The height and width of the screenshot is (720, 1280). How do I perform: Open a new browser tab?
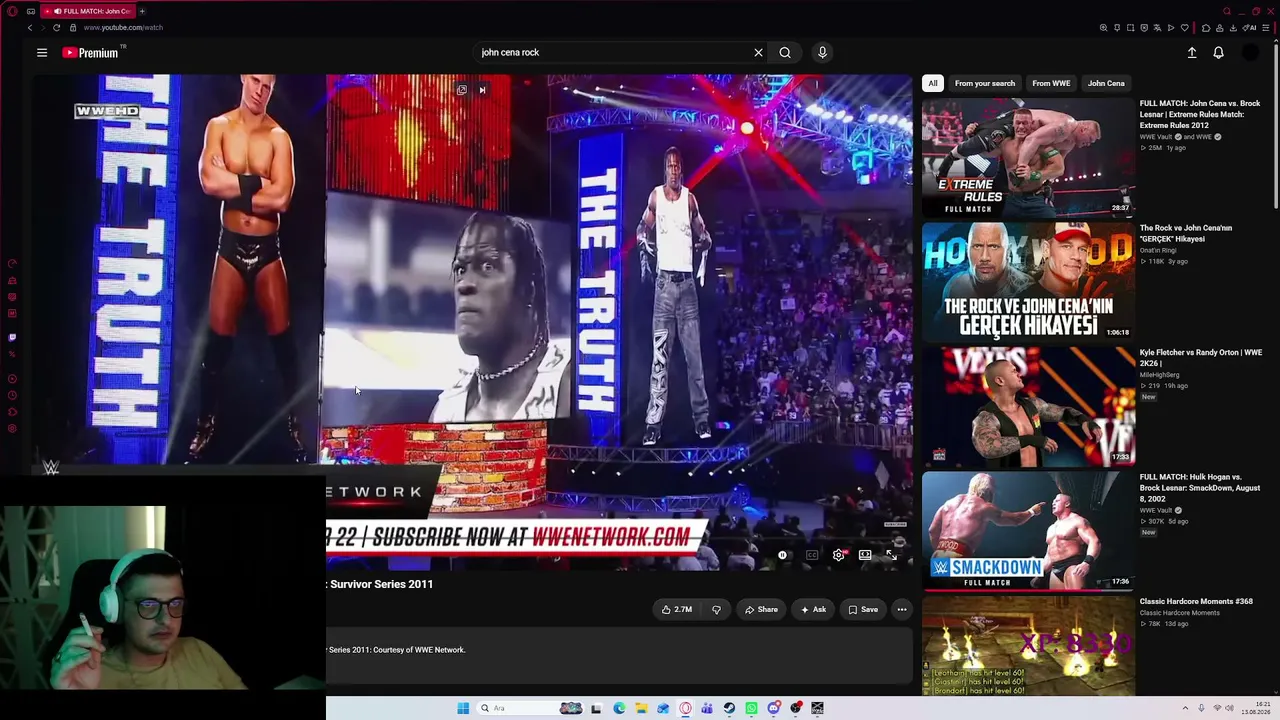click(142, 11)
